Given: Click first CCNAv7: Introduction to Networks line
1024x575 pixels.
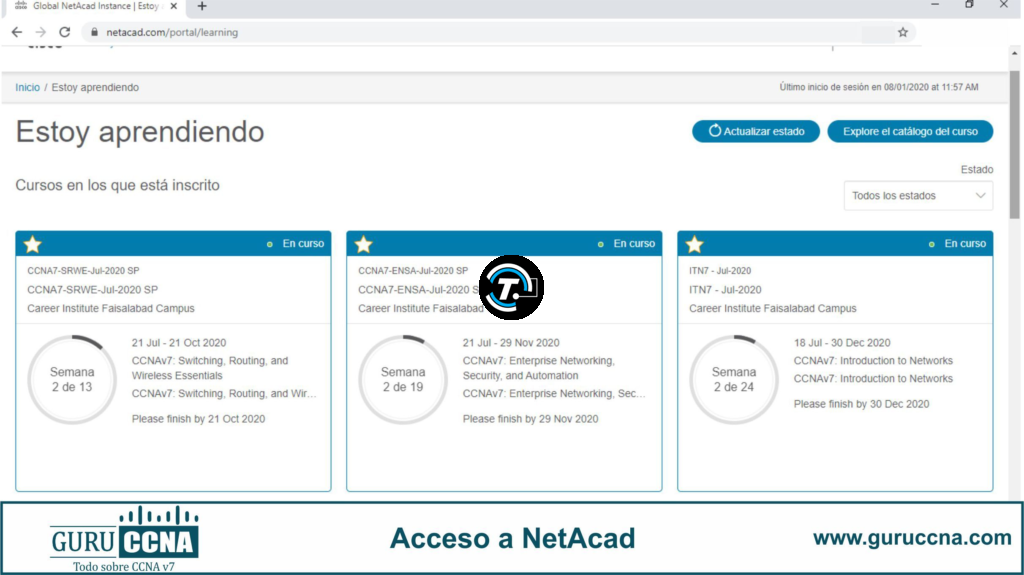Looking at the screenshot, I should 873,361.
